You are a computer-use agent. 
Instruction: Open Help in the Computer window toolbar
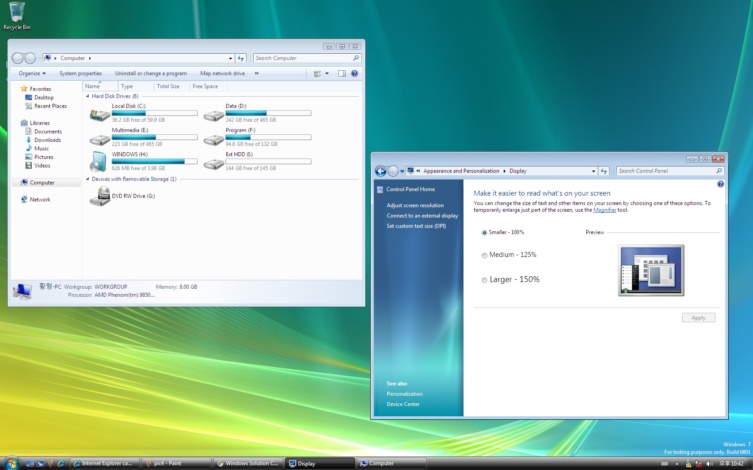pyautogui.click(x=354, y=73)
